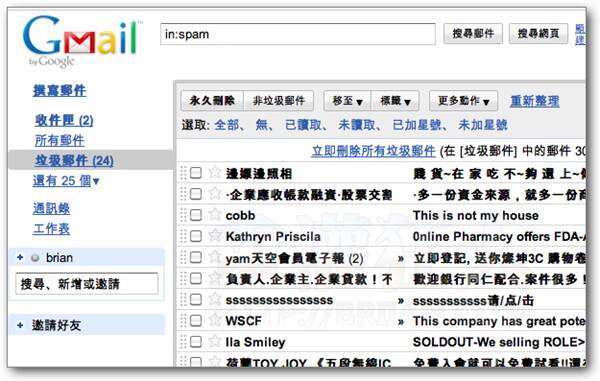The height and width of the screenshot is (381, 600).
Task: Open 所有郵件 folder
Action: [x=59, y=140]
